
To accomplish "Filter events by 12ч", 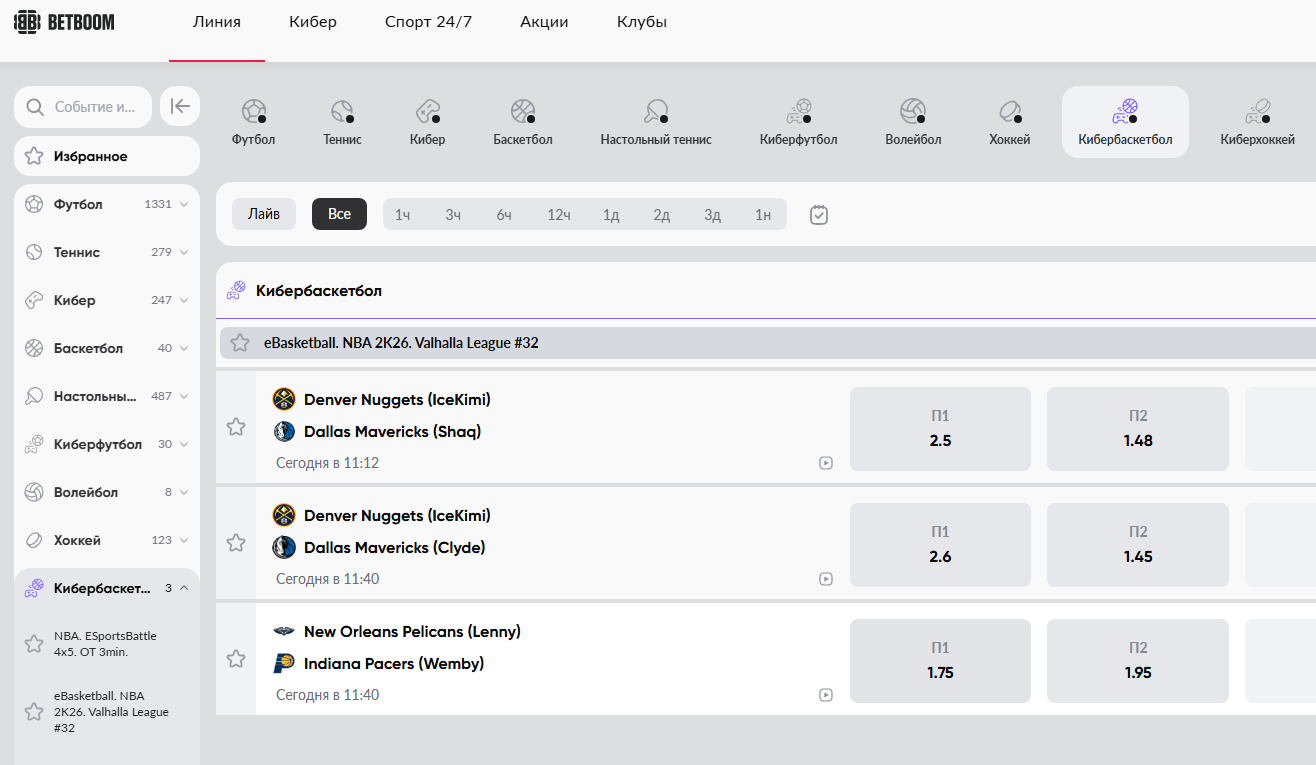I will point(559,214).
